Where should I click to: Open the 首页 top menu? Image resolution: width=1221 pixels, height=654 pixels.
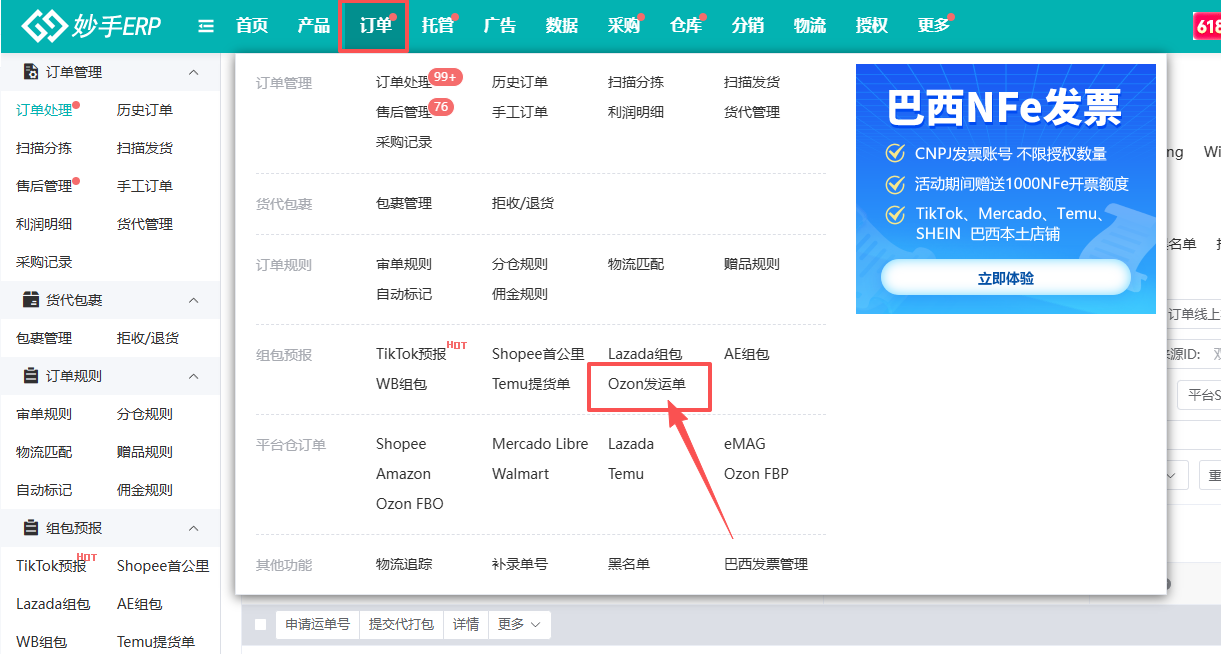(252, 26)
